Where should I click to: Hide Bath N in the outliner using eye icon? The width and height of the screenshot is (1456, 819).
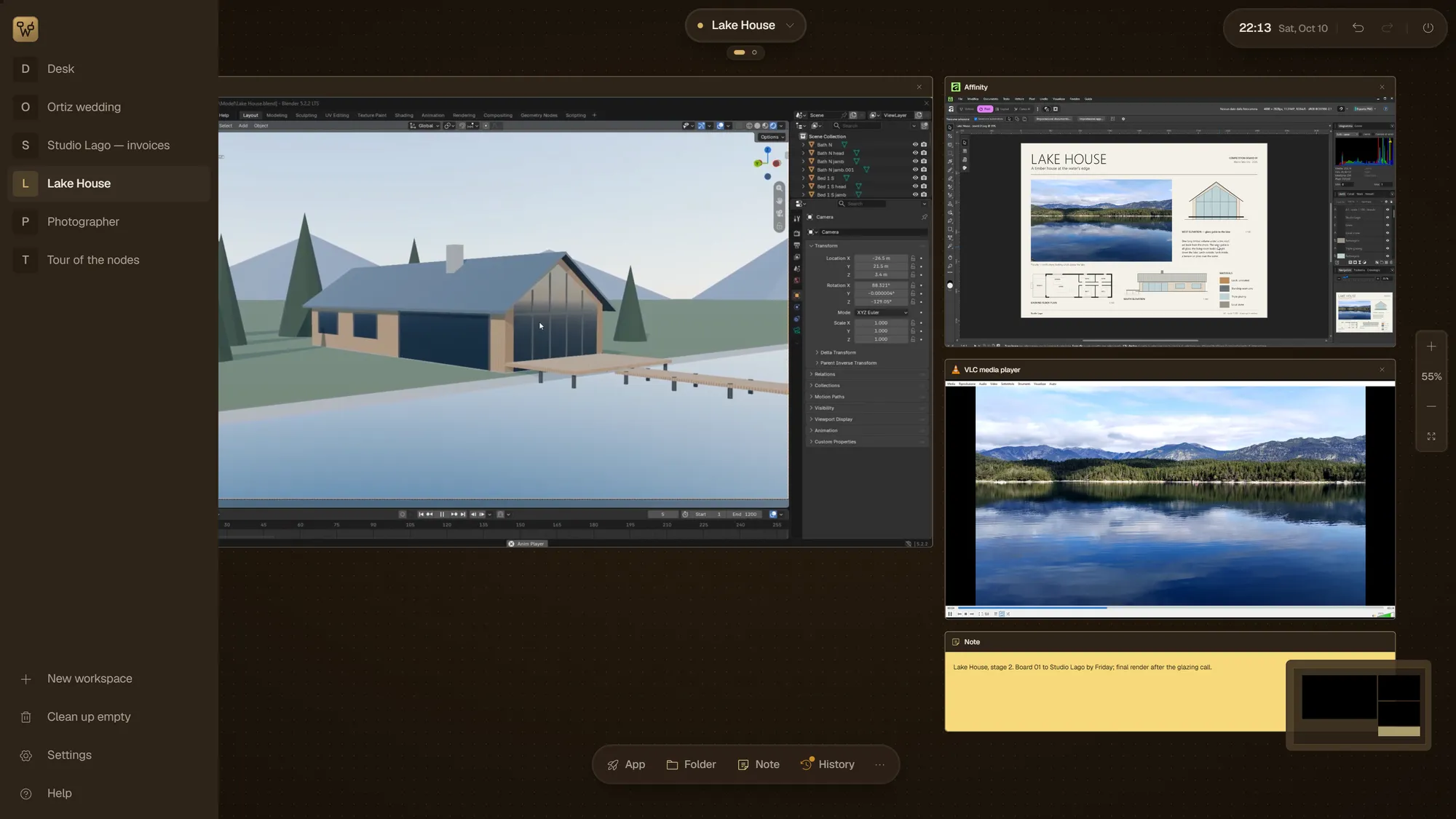coord(915,144)
